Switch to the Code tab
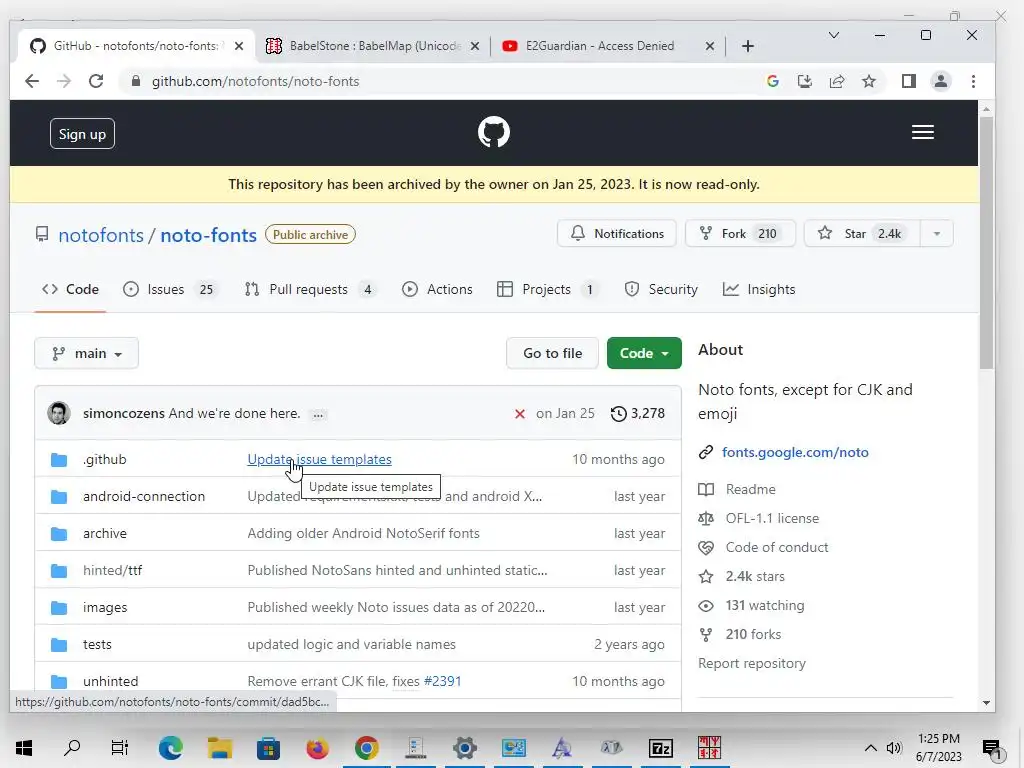1024x768 pixels. (71, 289)
